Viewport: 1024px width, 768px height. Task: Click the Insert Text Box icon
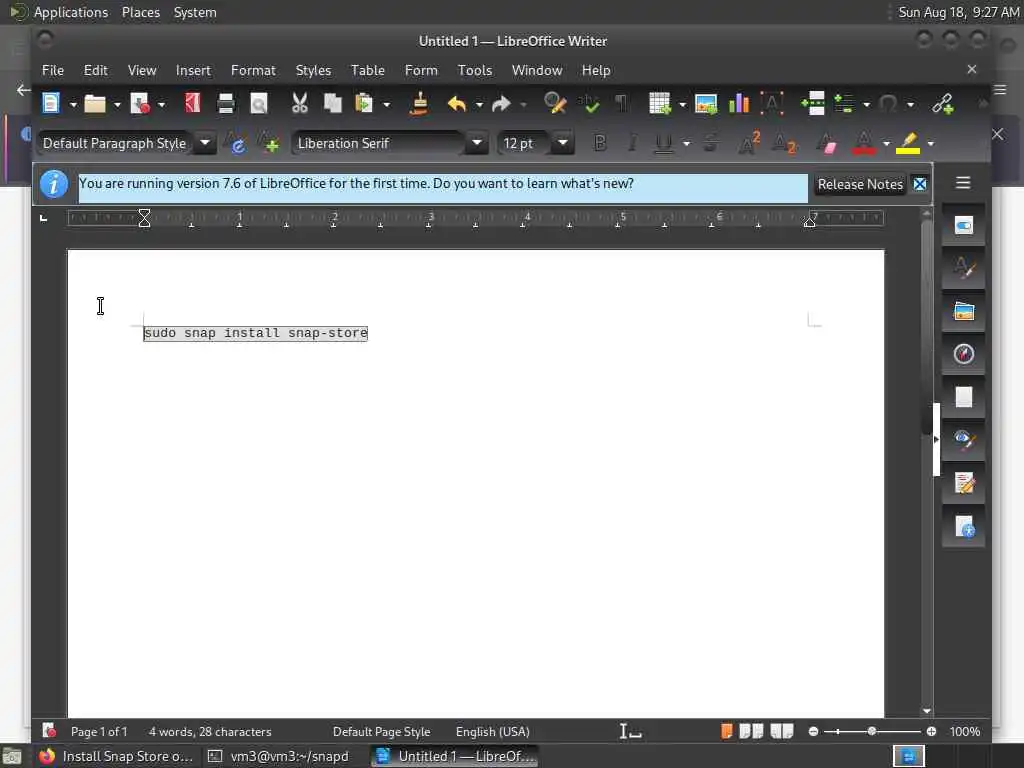point(772,103)
